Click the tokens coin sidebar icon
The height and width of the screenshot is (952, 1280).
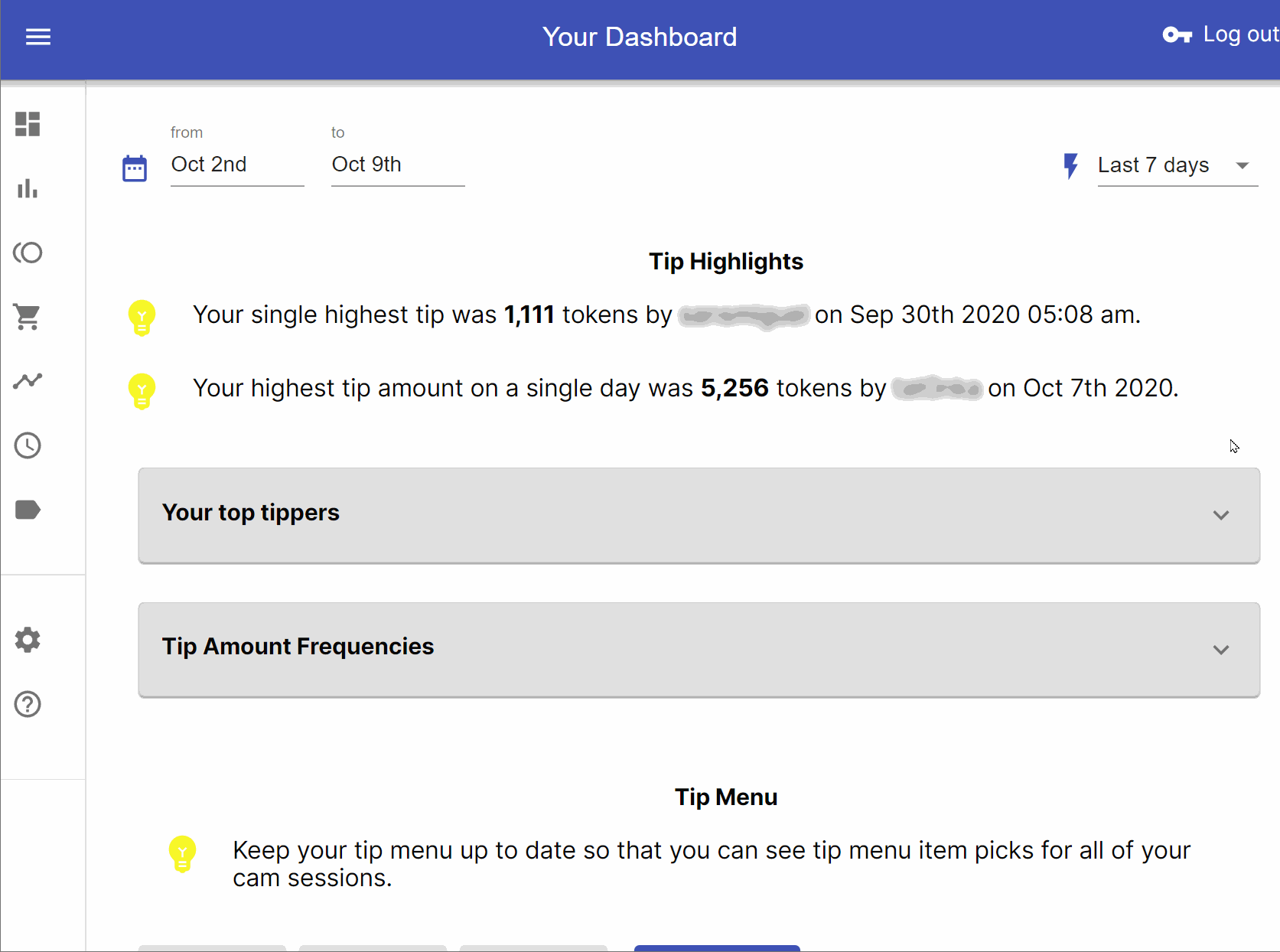28,253
